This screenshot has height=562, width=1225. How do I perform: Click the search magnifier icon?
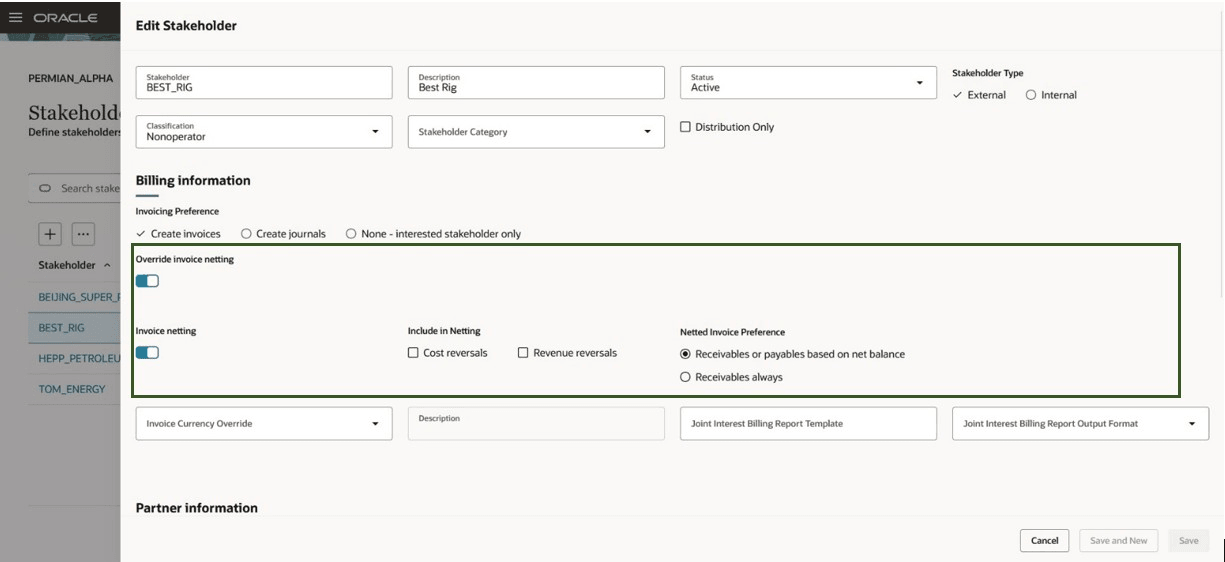pyautogui.click(x=44, y=188)
